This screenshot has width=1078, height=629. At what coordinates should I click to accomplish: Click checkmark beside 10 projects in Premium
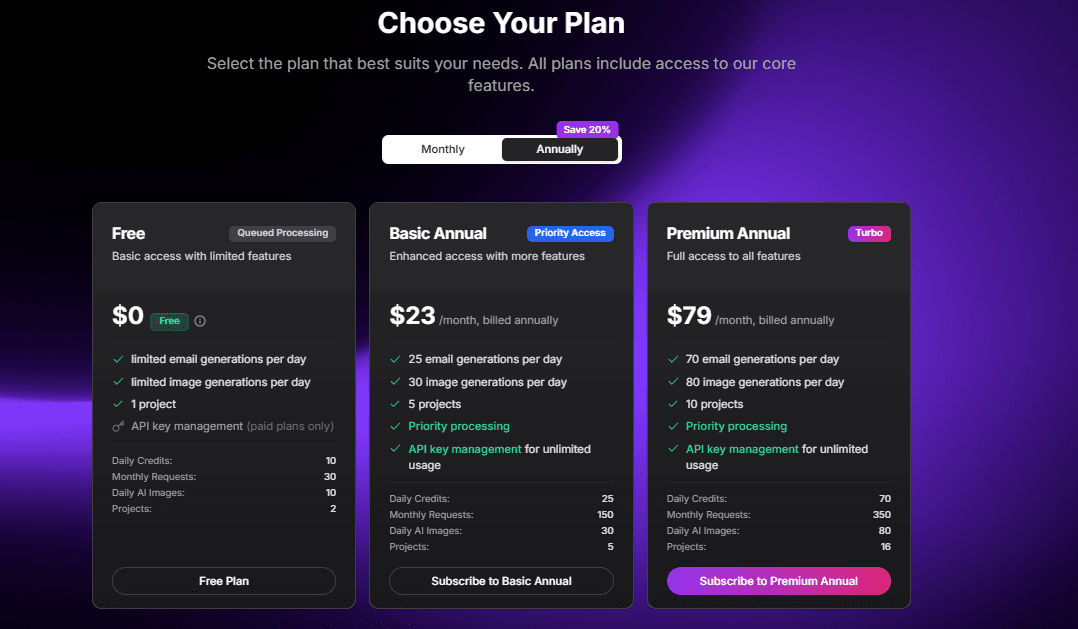[x=673, y=404]
